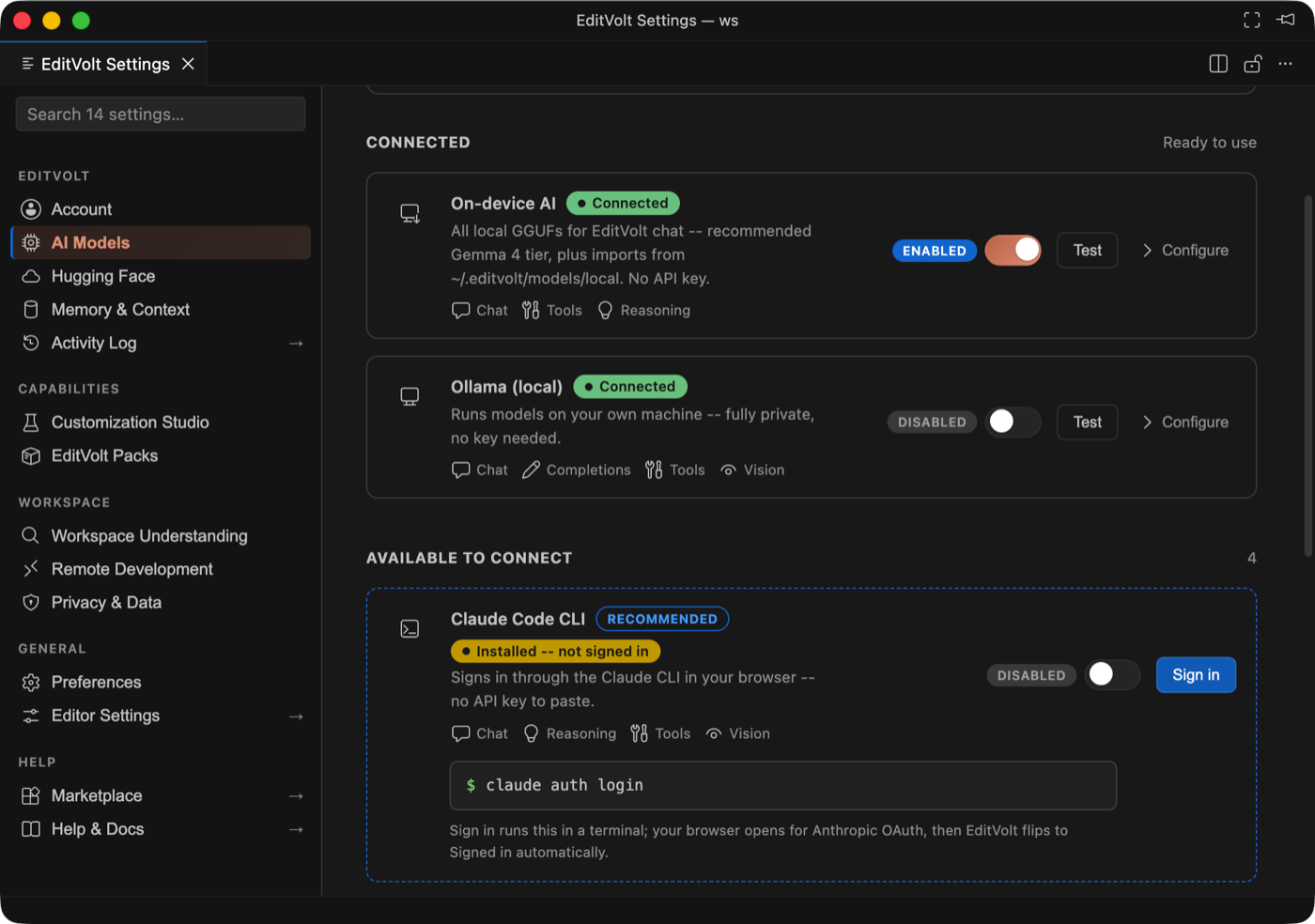Click the pin icon in title bar
Screen dimensions: 1315x924
1286,20
